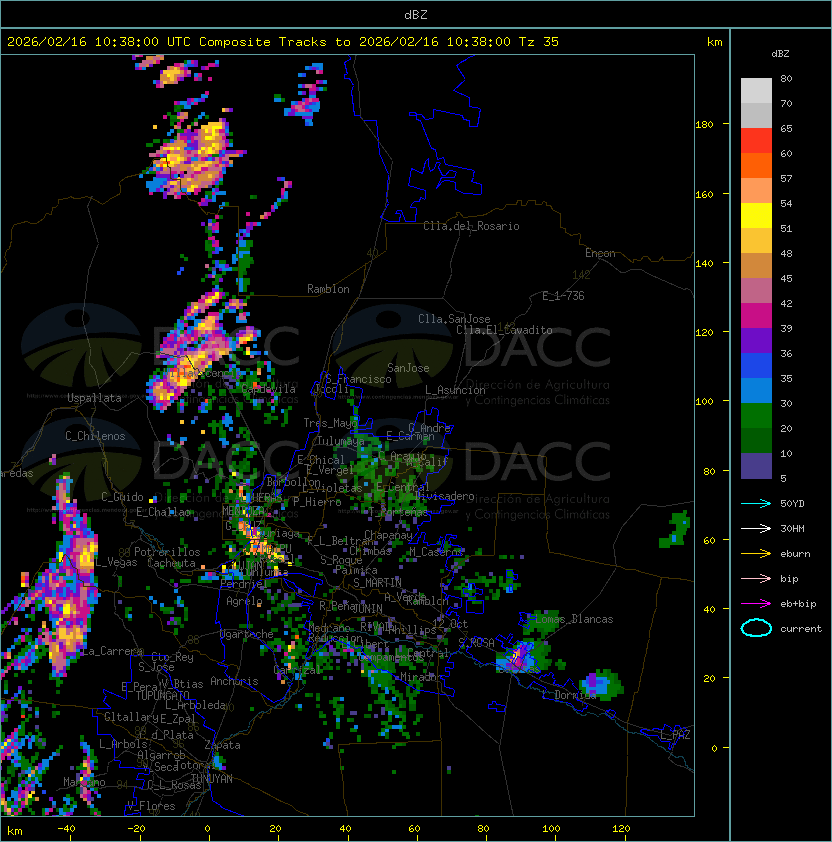The image size is (832, 842).
Task: Click the 'Clla.SanJose' place label
Action: [x=454, y=319]
